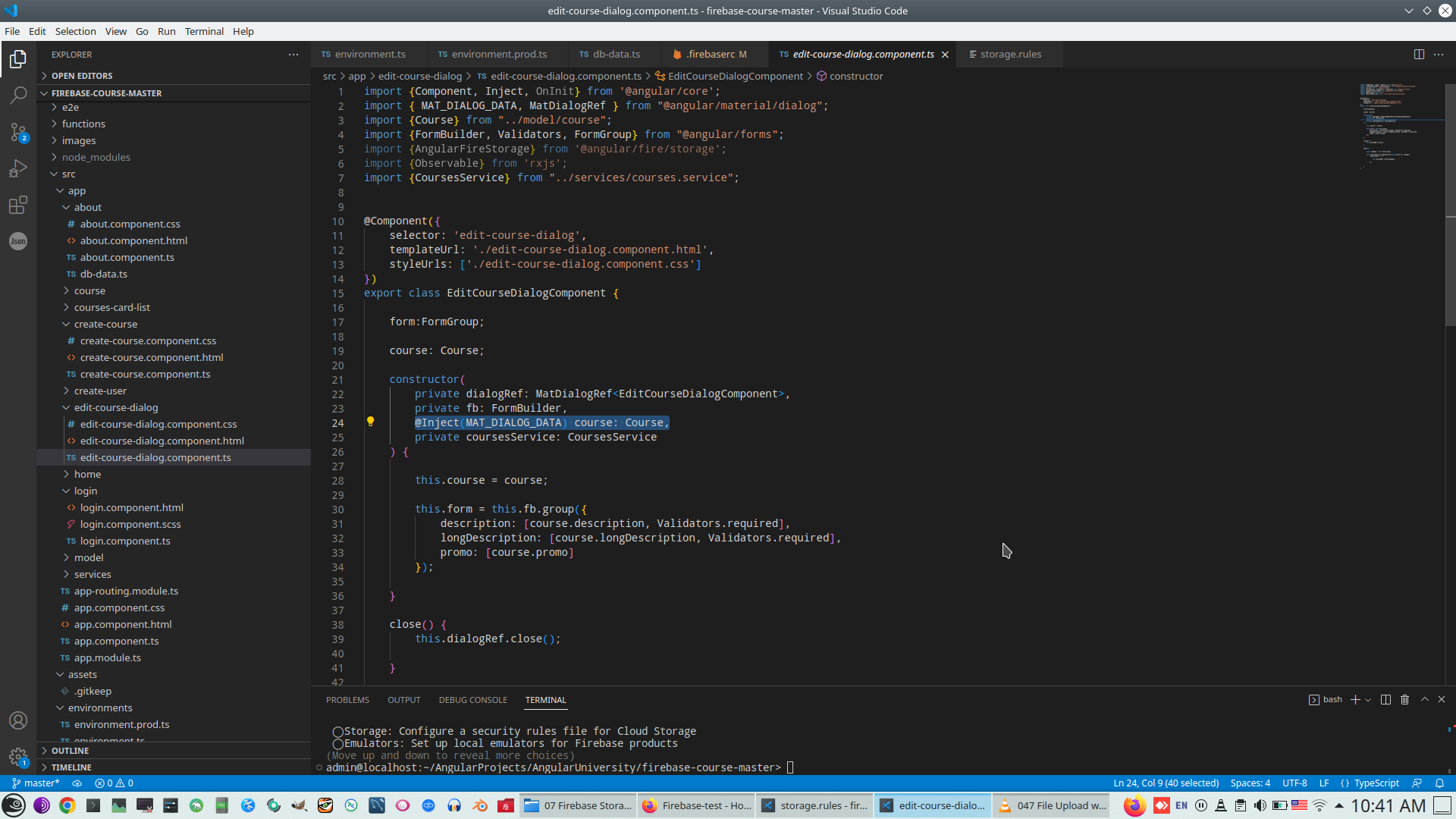
Task: Expand the OUTLINE section
Action: (x=70, y=750)
